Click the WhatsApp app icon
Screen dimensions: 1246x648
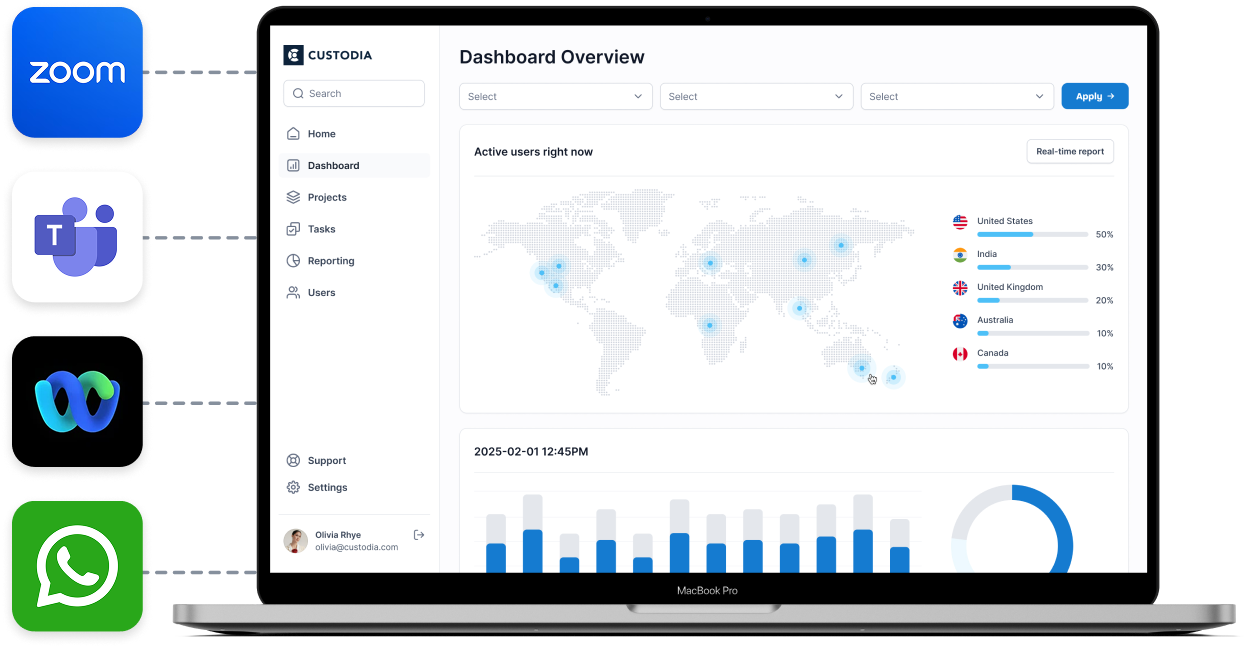77,566
